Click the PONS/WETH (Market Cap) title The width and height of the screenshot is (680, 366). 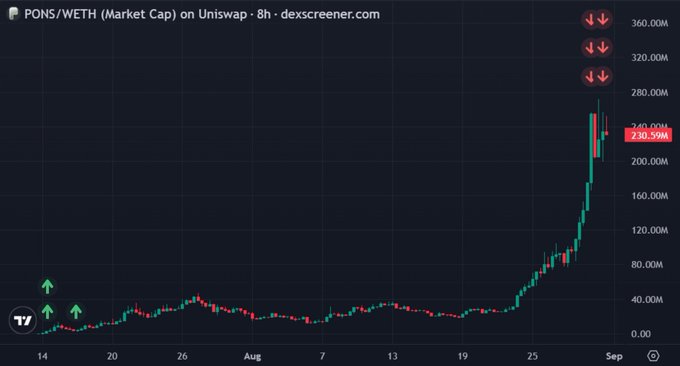click(101, 14)
